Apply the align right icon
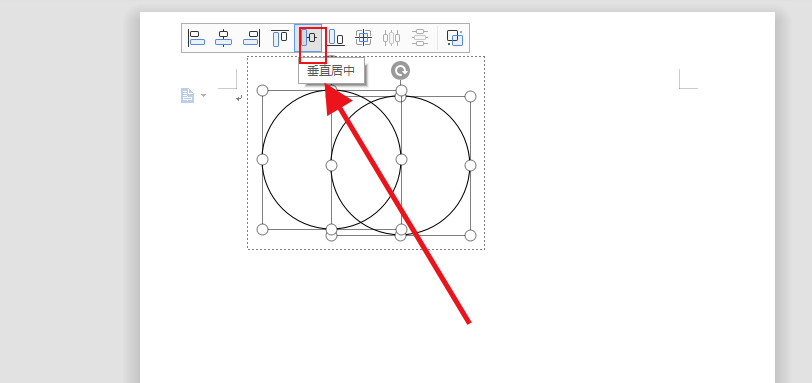Screen dimensions: 812x383 pos(252,38)
